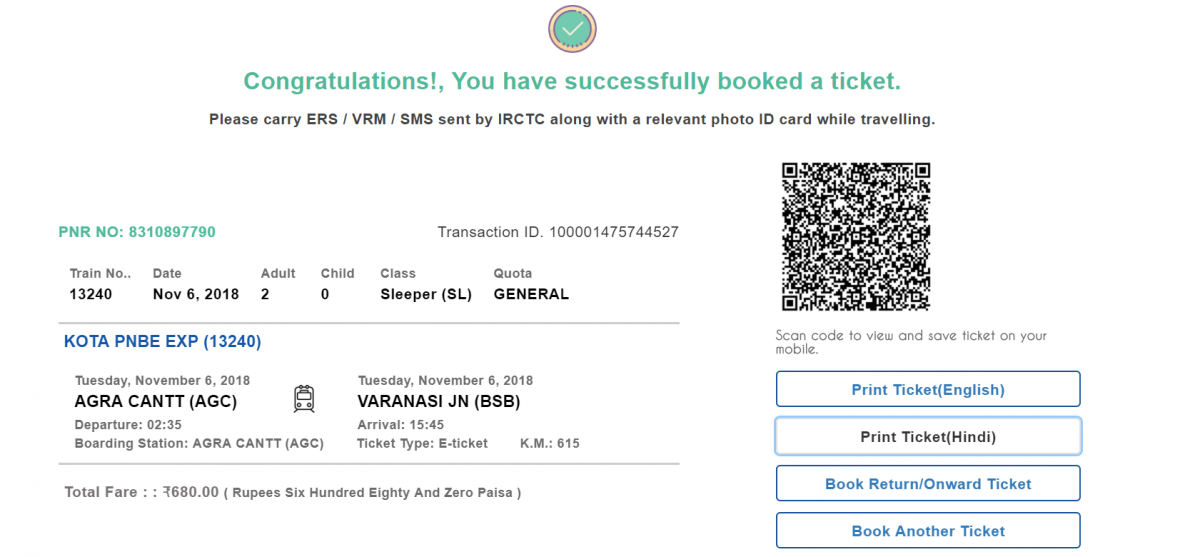Click the KOTA PNBE EXP (13240) train name
Screen dimensions: 1200x557
[162, 342]
